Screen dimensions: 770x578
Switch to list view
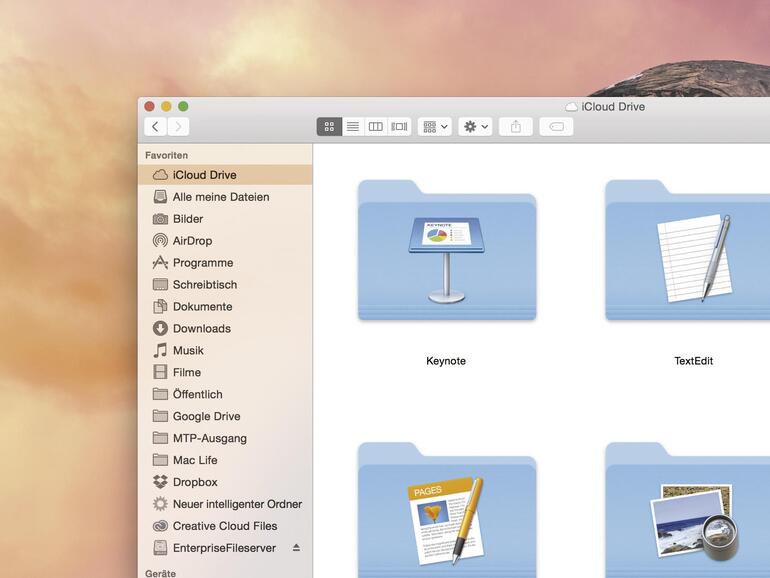pos(353,127)
